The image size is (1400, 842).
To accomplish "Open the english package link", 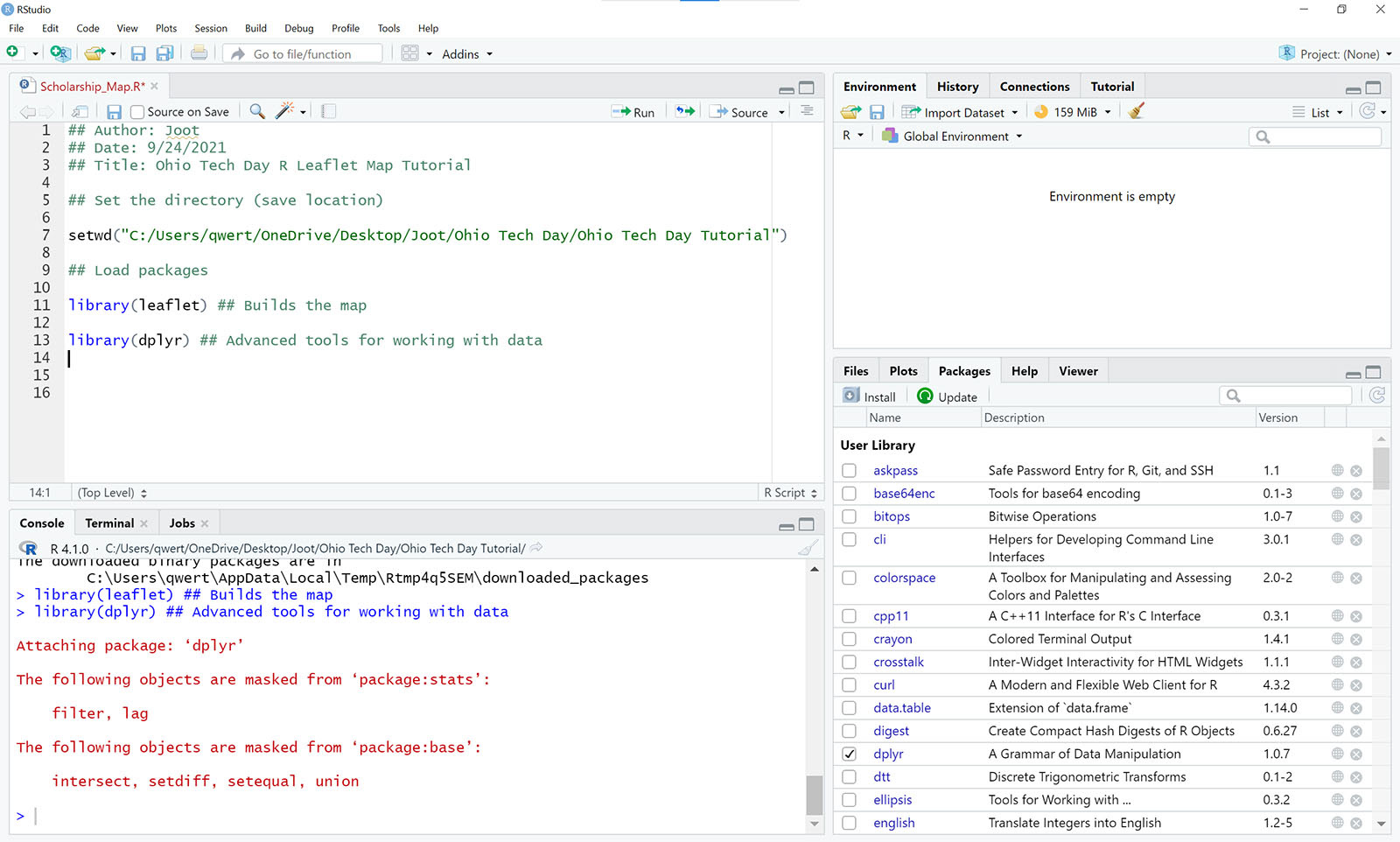I will point(893,823).
